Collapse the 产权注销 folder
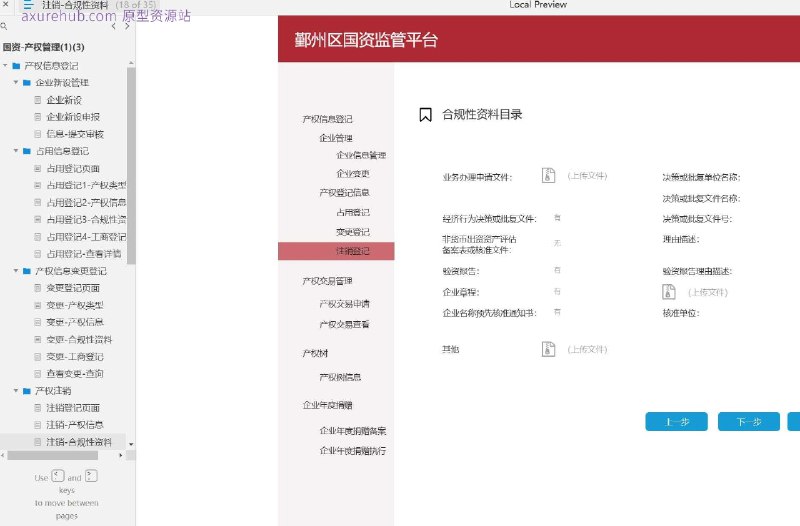Viewport: 800px width, 526px height. (x=16, y=391)
